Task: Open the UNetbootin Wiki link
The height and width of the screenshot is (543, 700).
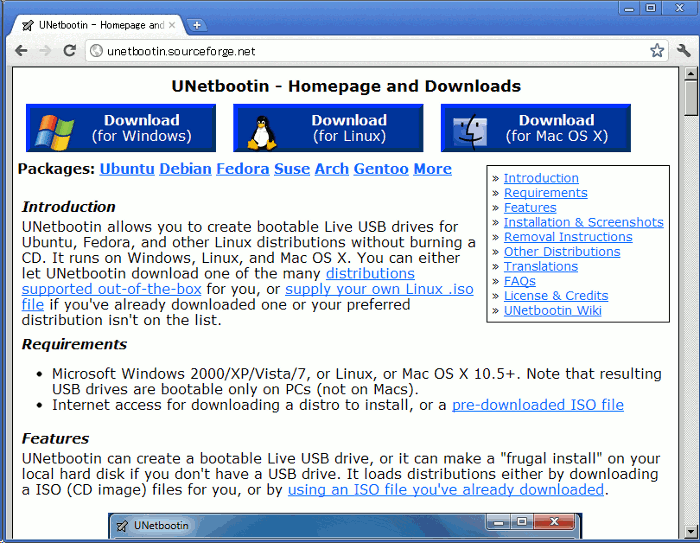Action: (x=552, y=310)
